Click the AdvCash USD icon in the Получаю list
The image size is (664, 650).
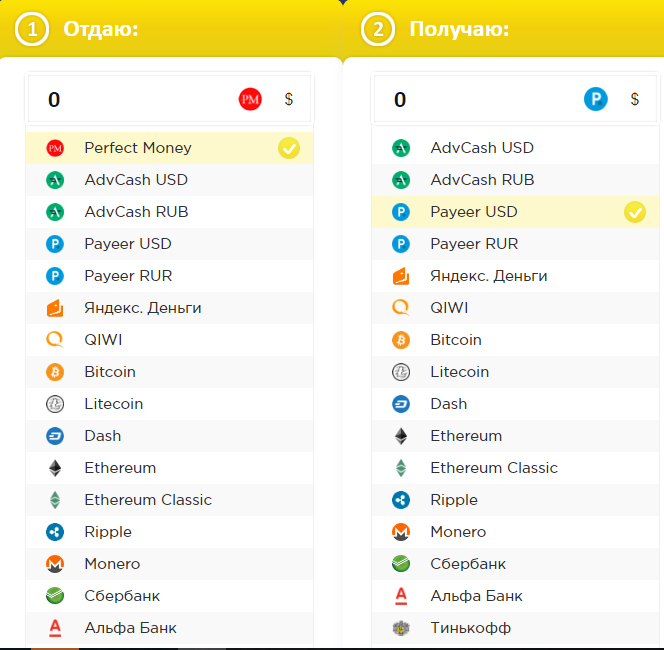point(401,148)
